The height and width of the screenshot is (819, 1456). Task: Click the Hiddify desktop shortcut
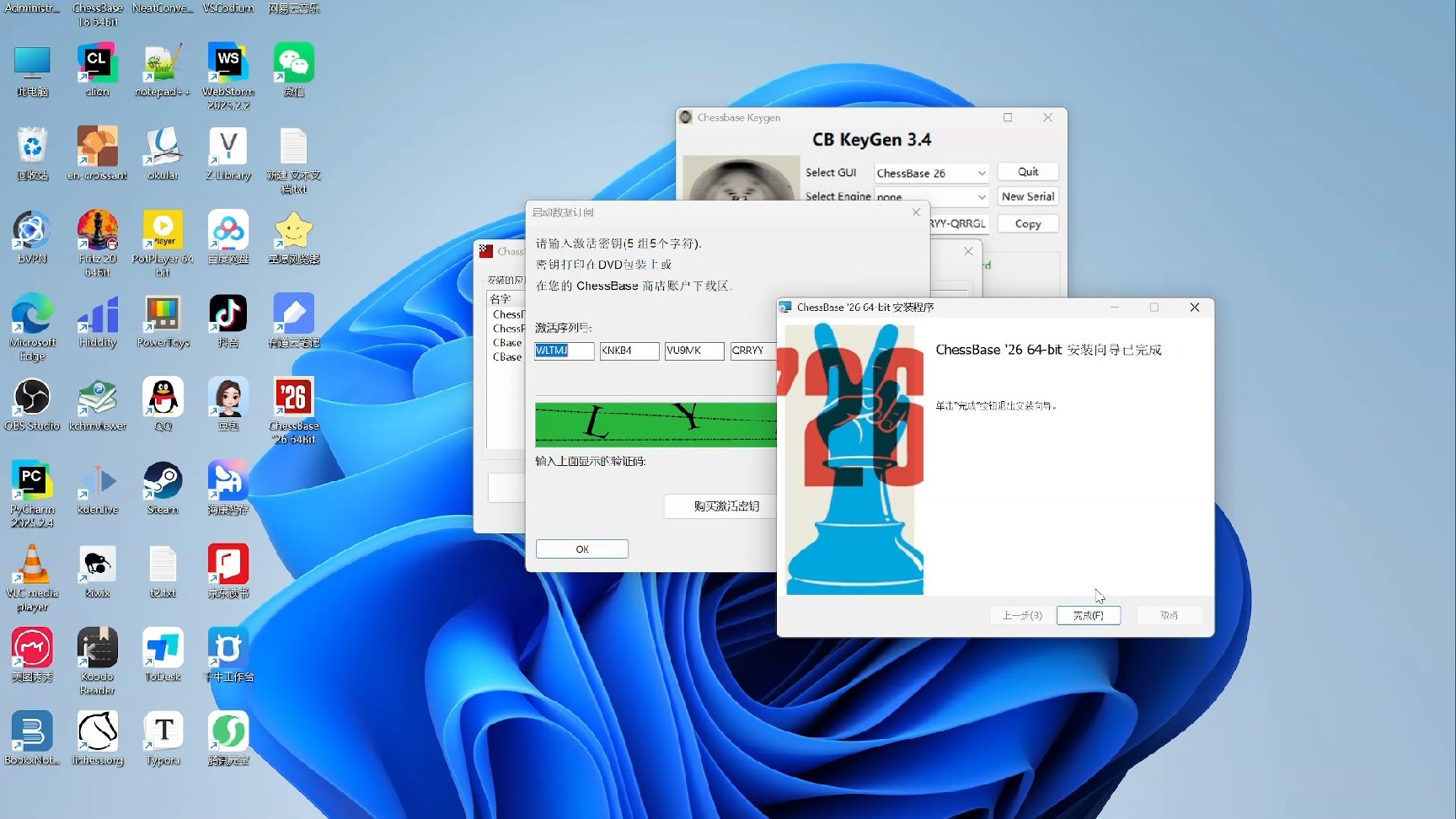98,321
